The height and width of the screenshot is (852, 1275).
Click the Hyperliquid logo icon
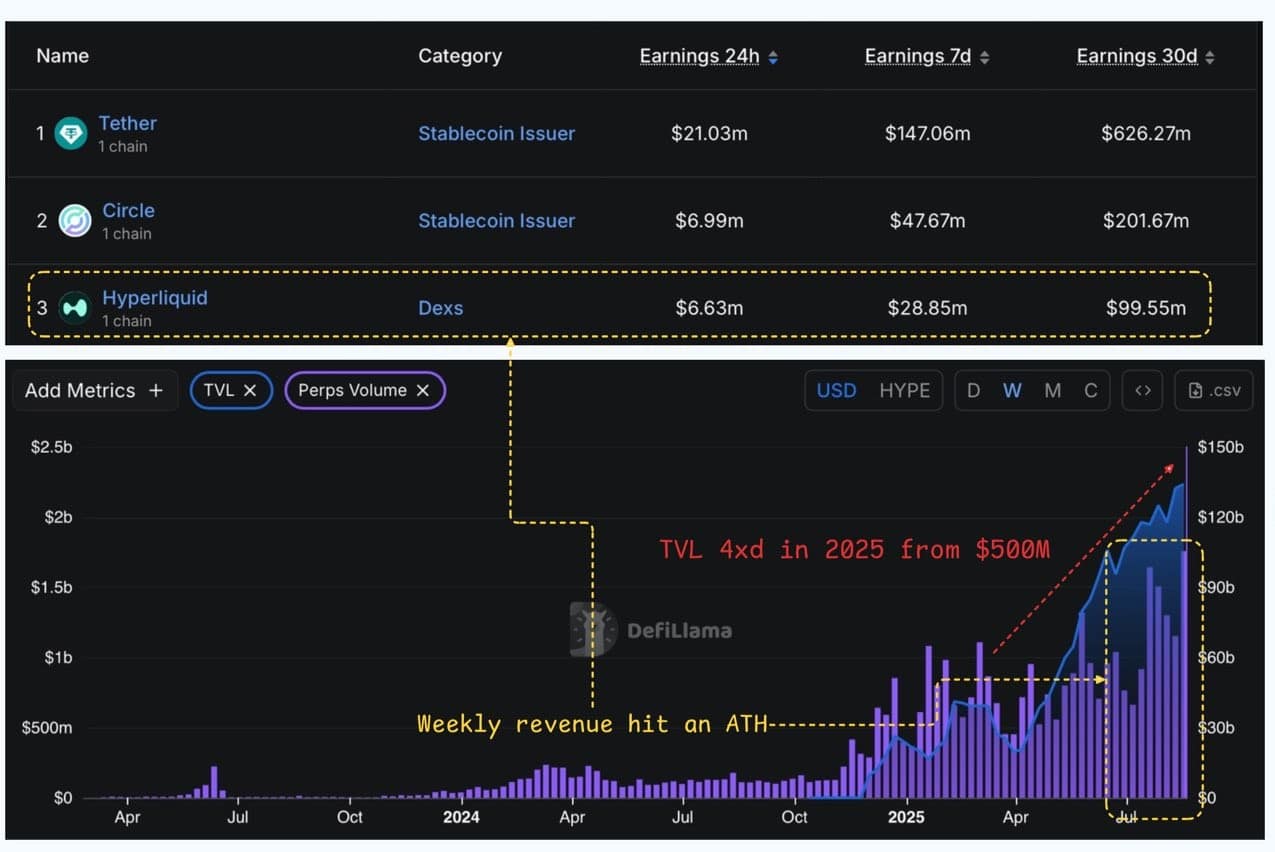click(x=75, y=308)
